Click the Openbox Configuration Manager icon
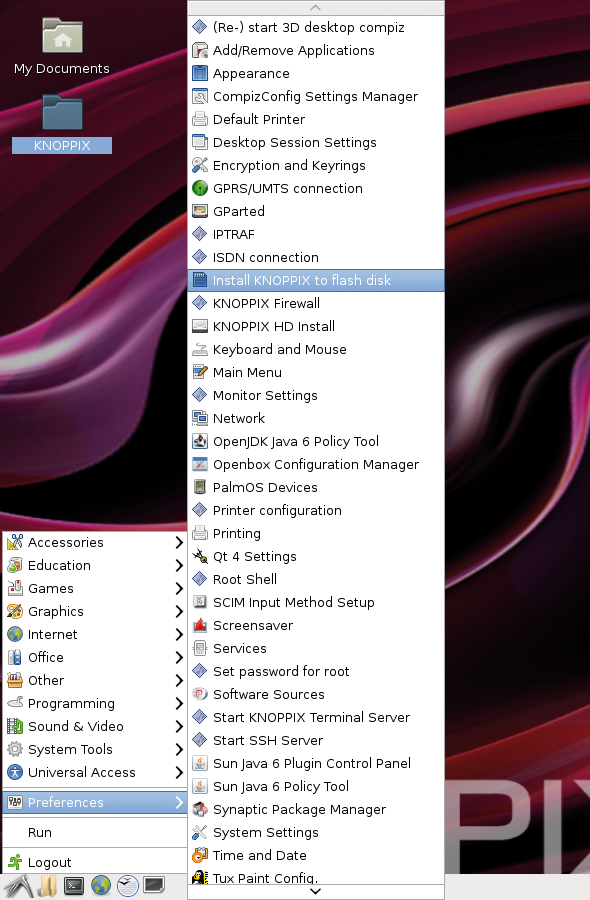The width and height of the screenshot is (590, 900). (x=200, y=464)
